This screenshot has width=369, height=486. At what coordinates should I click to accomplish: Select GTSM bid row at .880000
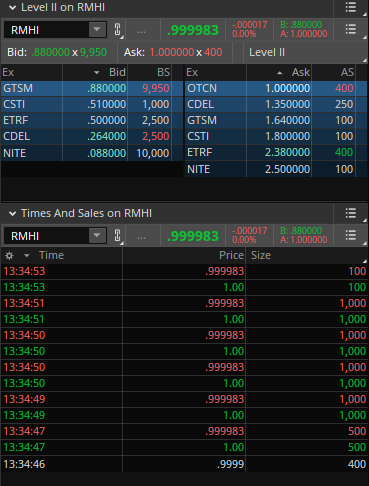click(x=92, y=88)
